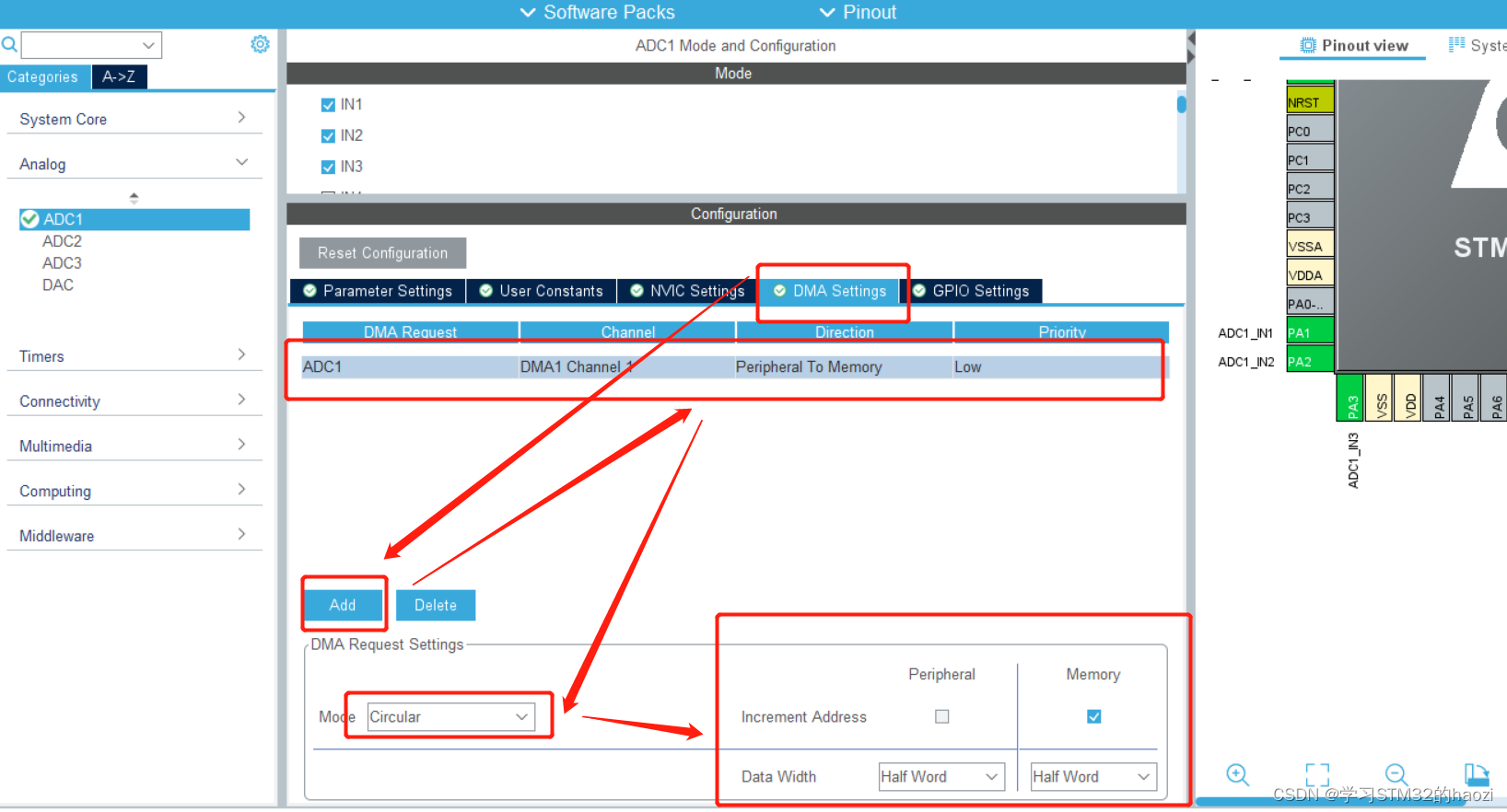1507x812 pixels.
Task: Click green pin PA2
Action: click(1310, 361)
